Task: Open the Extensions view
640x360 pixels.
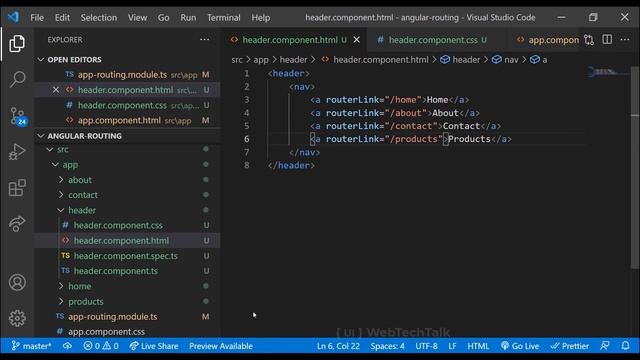Action: click(17, 187)
